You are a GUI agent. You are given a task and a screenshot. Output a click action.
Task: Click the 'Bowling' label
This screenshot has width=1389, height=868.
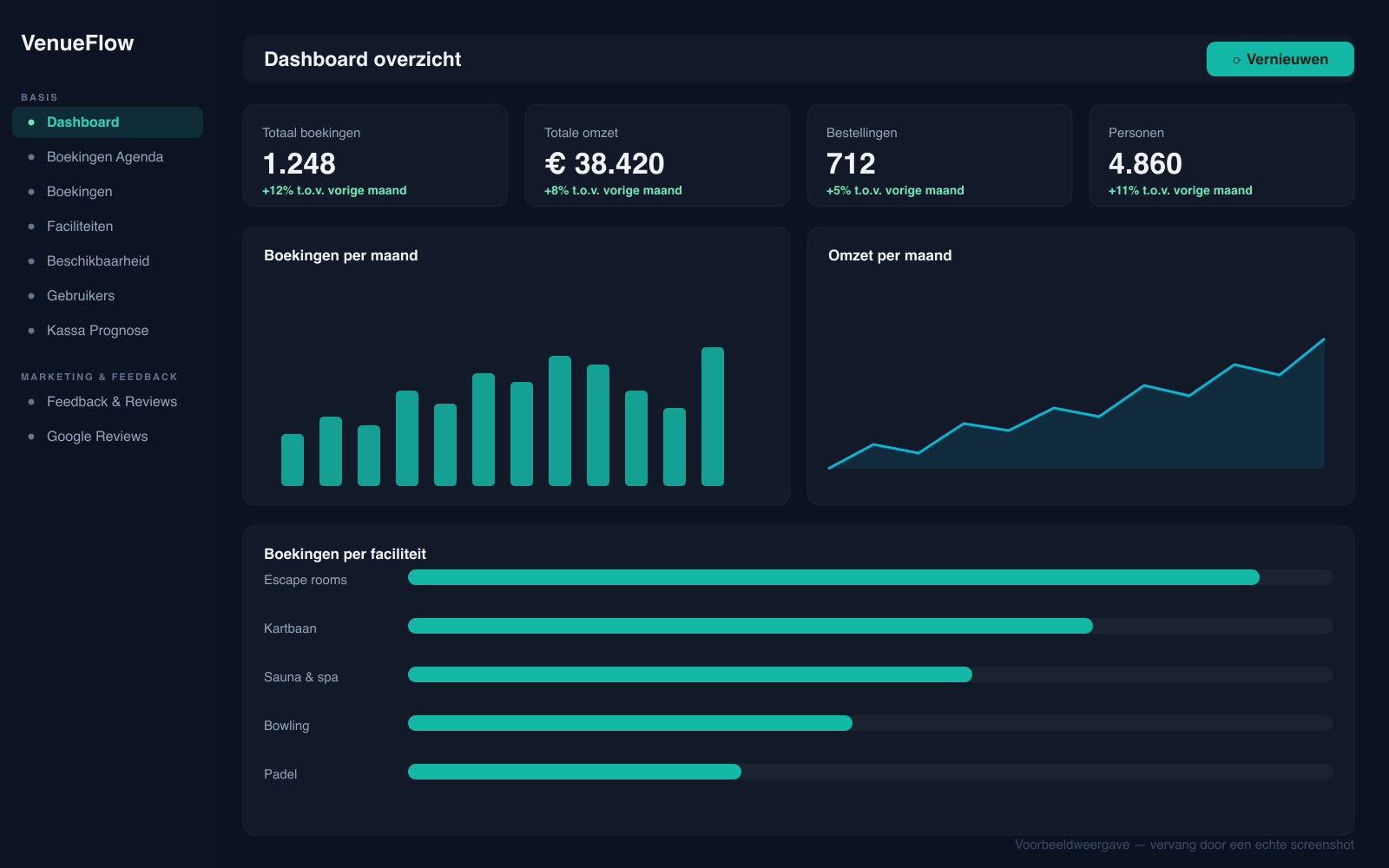click(286, 726)
